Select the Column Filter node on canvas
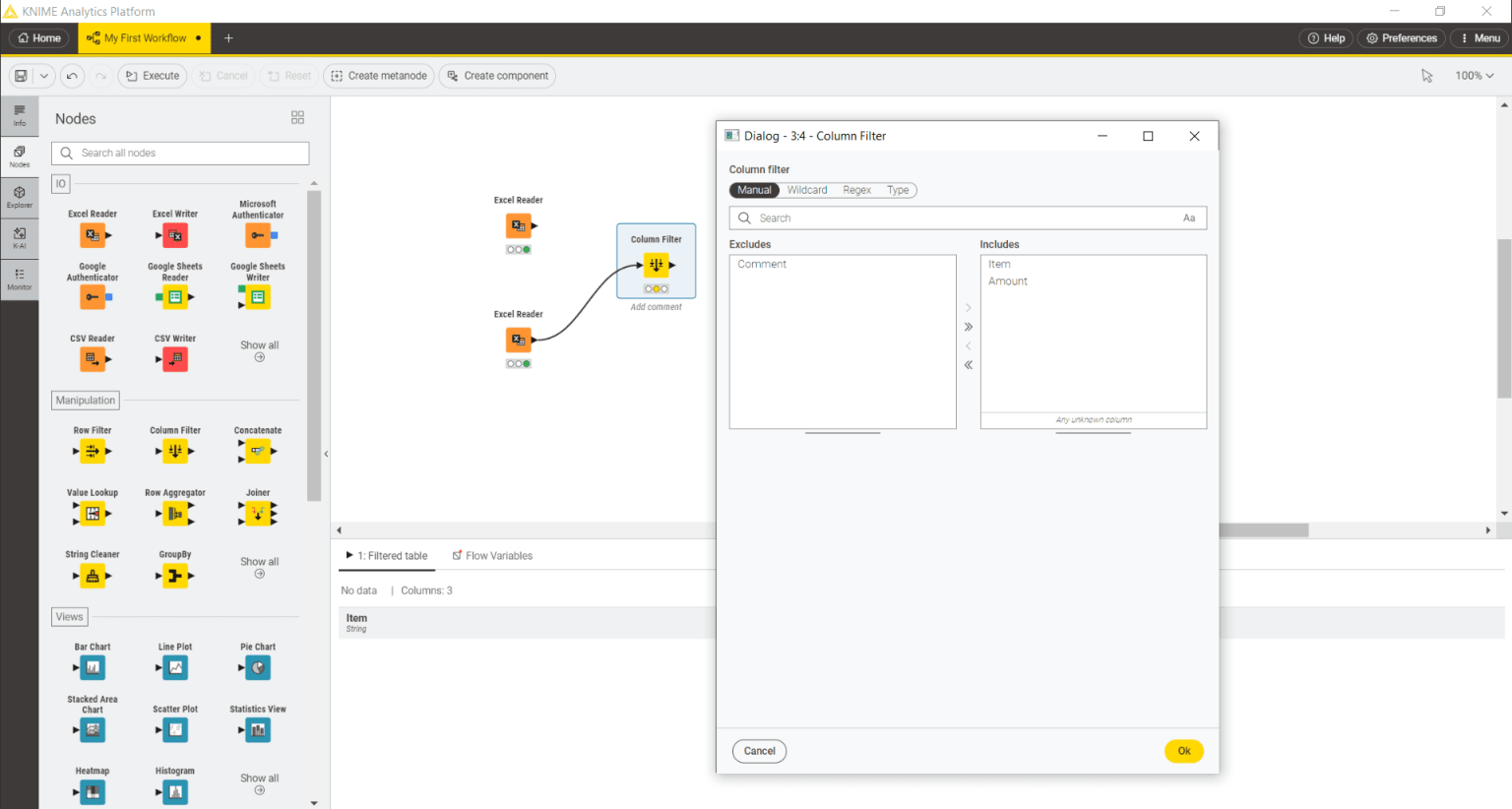1512x809 pixels. [x=657, y=264]
